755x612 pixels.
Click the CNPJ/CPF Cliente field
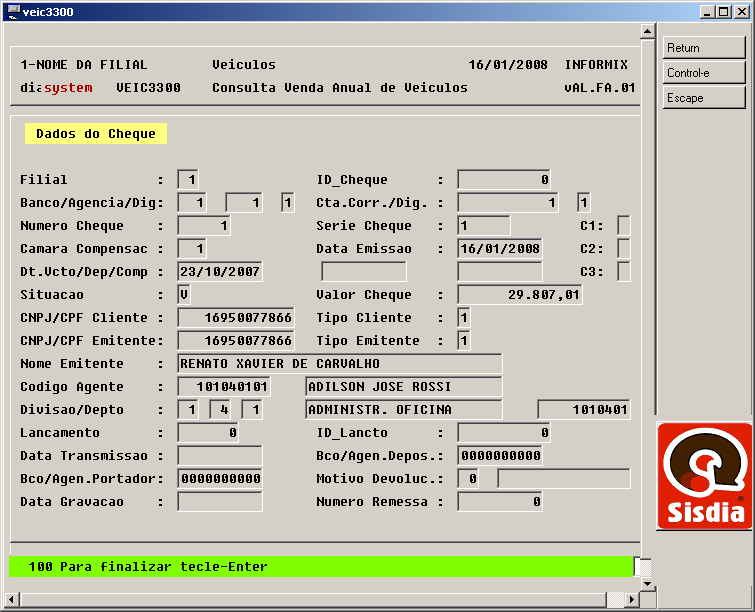click(236, 317)
